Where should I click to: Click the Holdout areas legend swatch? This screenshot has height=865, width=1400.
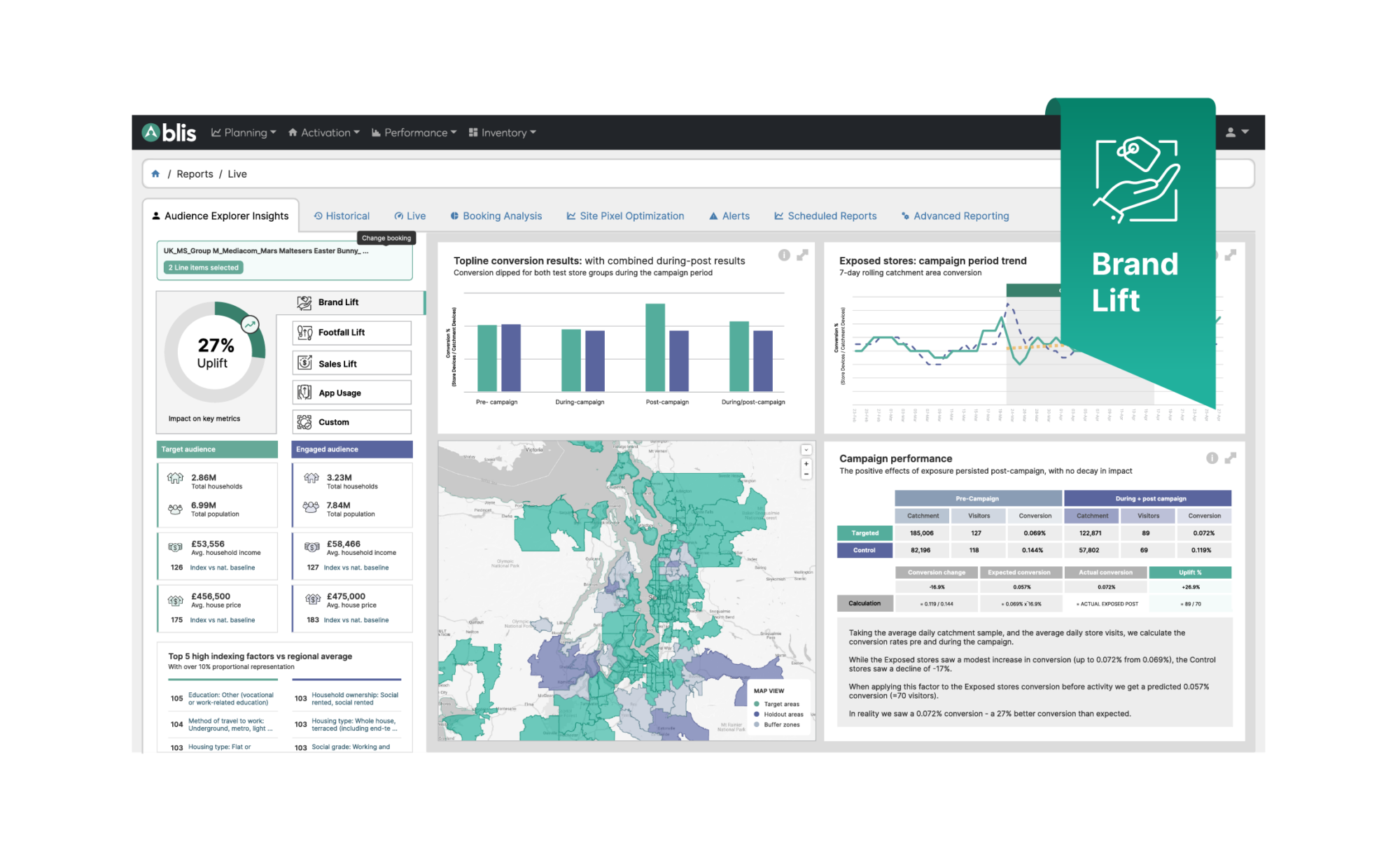pyautogui.click(x=757, y=714)
